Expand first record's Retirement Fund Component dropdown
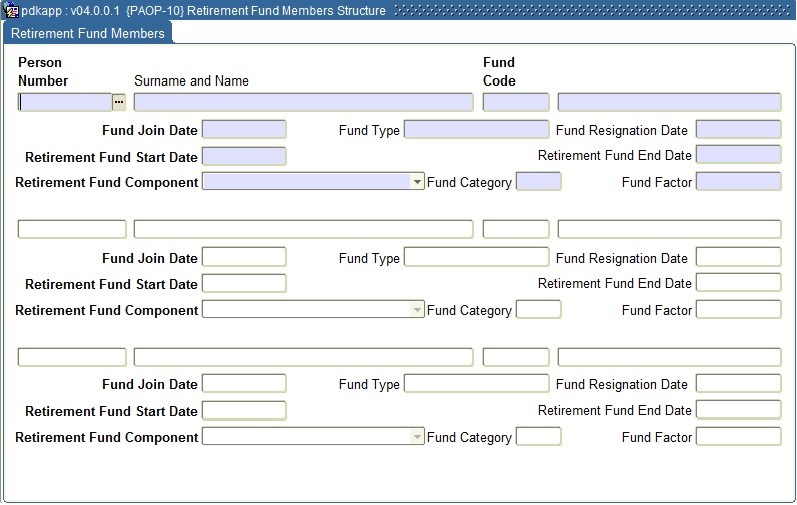Image resolution: width=797 pixels, height=505 pixels. [417, 182]
